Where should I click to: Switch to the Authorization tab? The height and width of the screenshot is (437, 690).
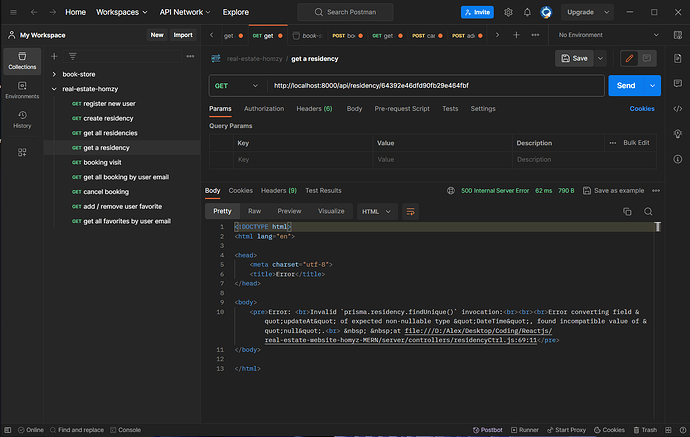[264, 108]
